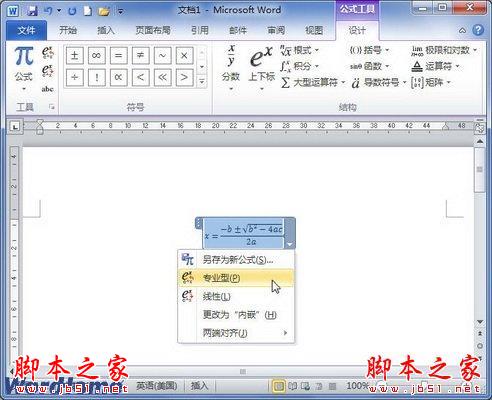Switch to the 审阅 Review tab
The height and width of the screenshot is (400, 492).
(276, 31)
